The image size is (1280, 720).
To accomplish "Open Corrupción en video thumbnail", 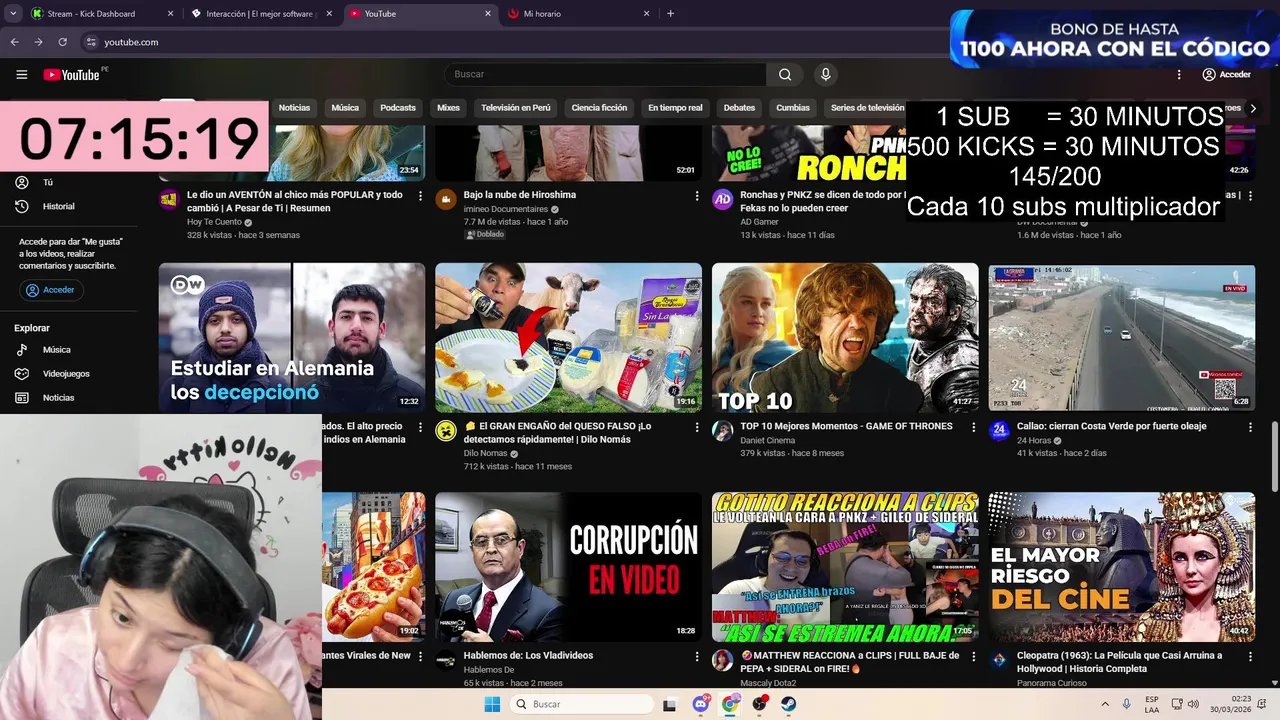I will pyautogui.click(x=568, y=566).
